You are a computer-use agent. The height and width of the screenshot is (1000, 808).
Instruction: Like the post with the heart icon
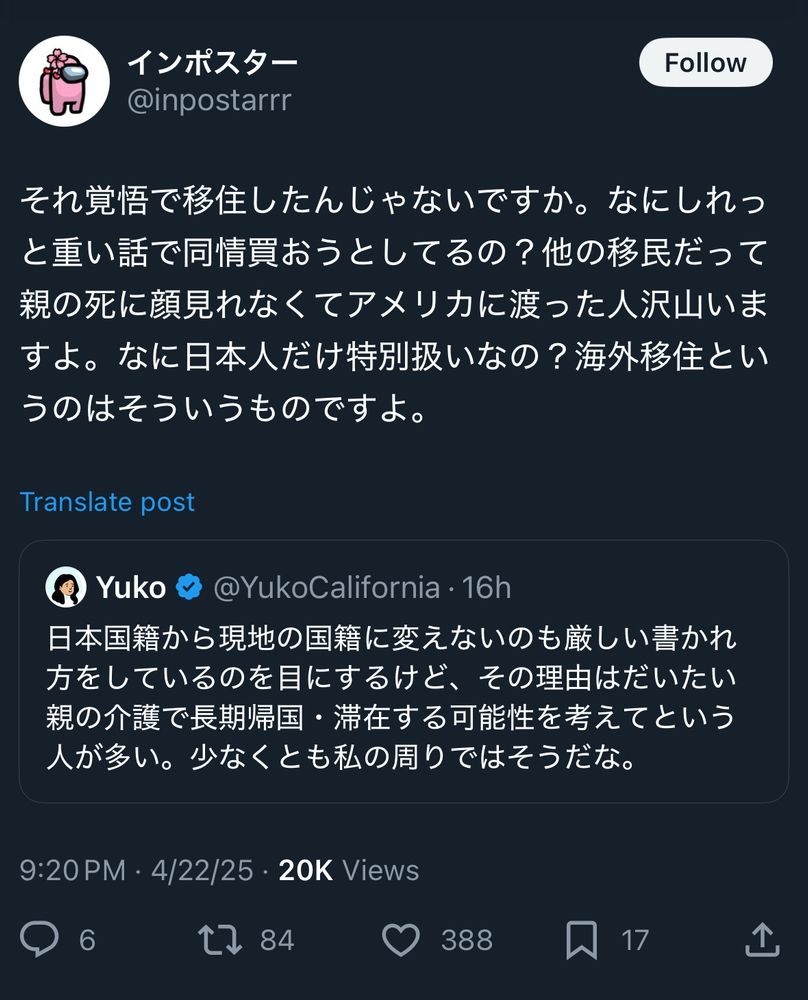pyautogui.click(x=401, y=939)
